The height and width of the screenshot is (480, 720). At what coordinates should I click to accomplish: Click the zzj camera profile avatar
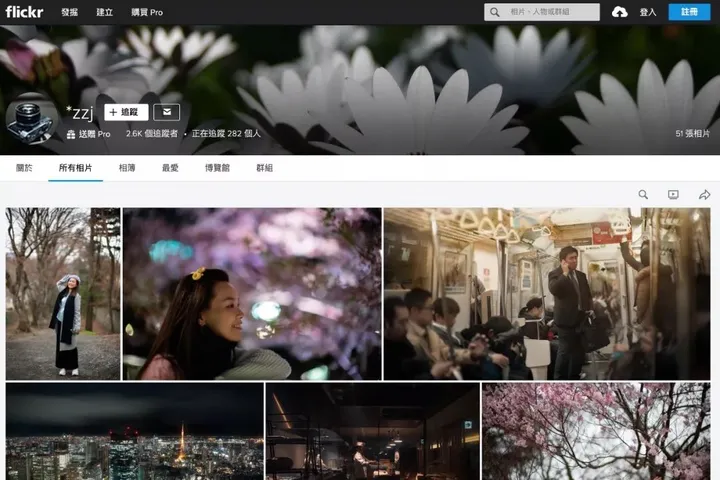(32, 120)
